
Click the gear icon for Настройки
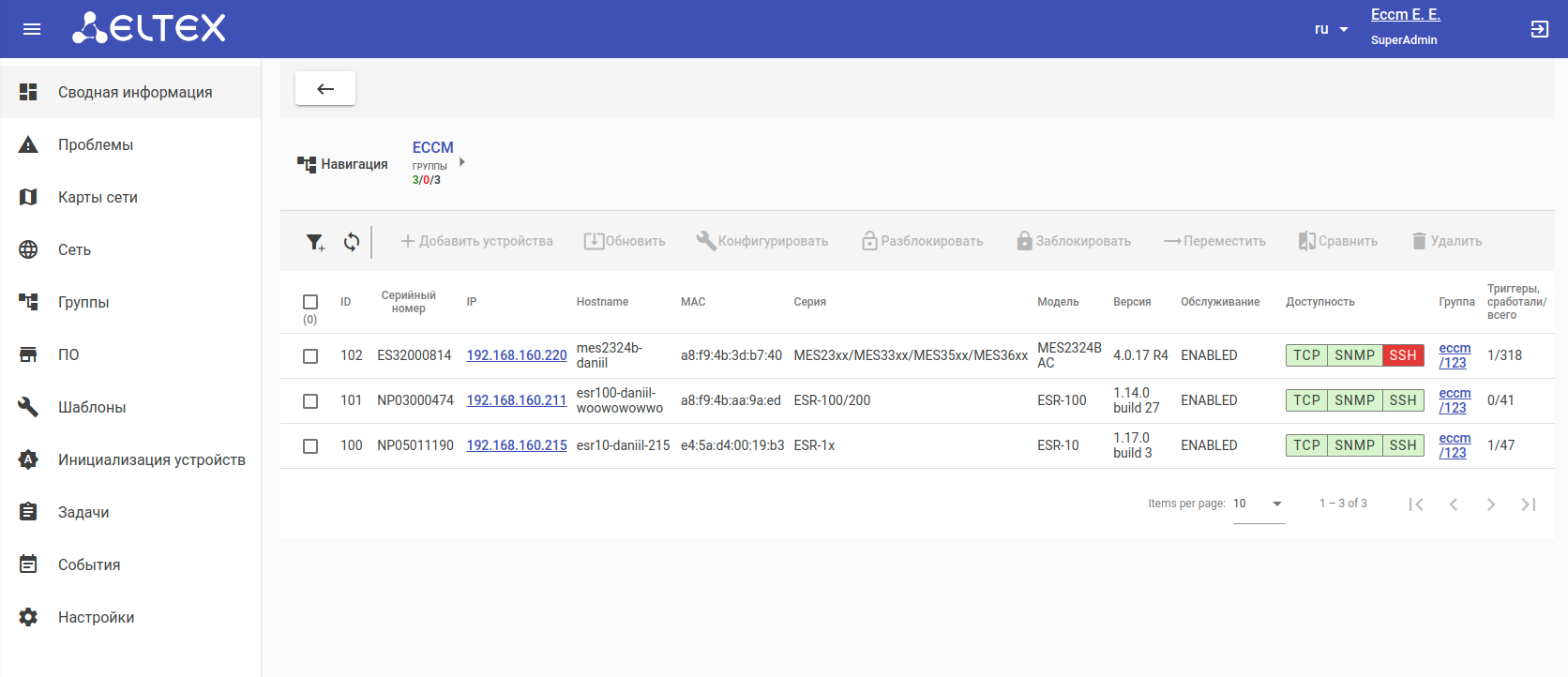(x=28, y=617)
